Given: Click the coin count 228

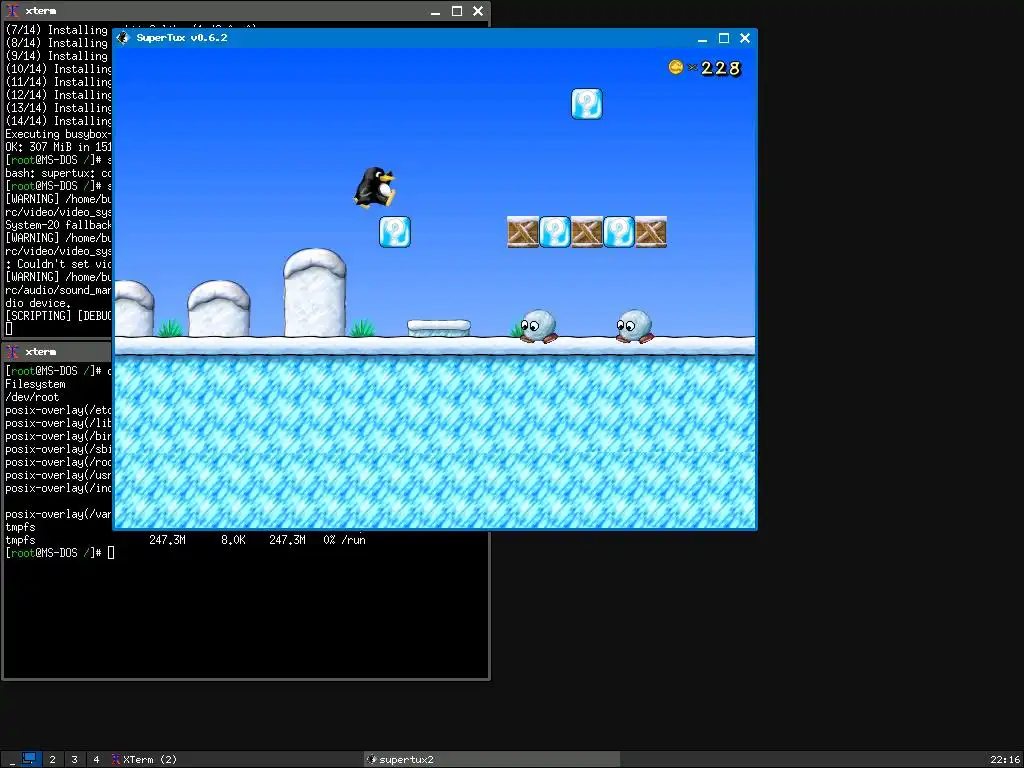Looking at the screenshot, I should [721, 68].
